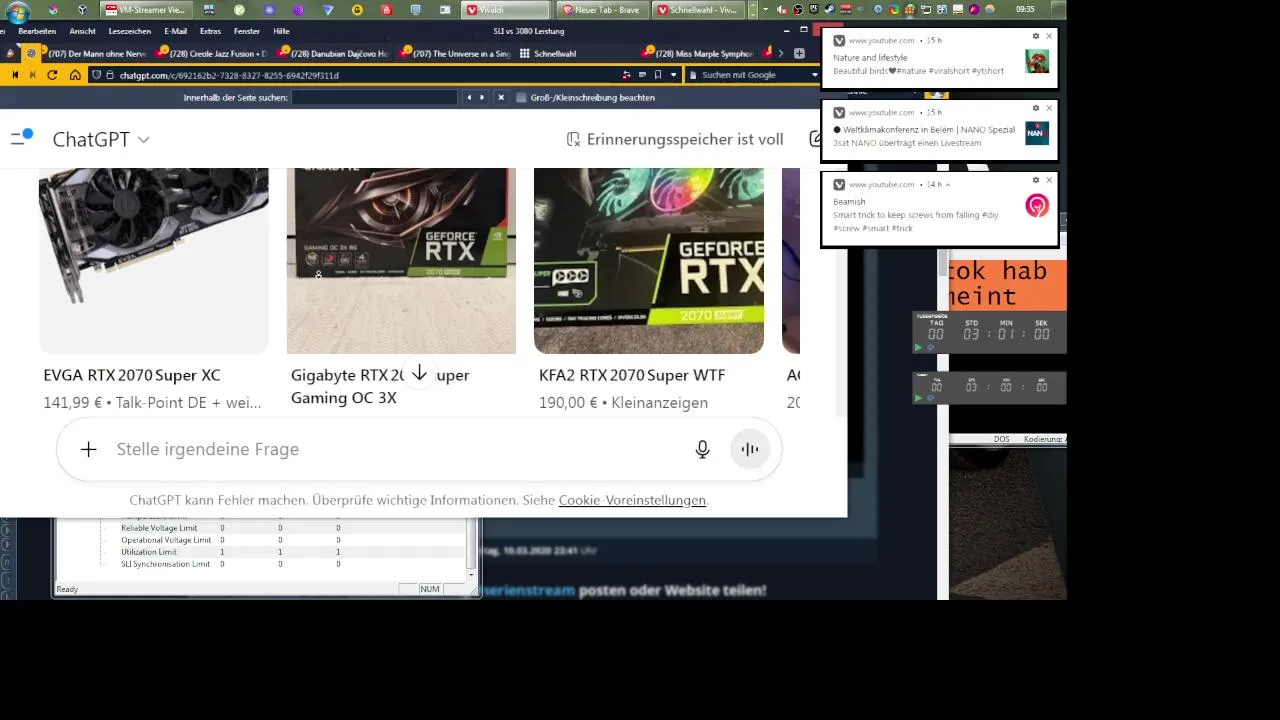Screen dimensions: 1280x720
Task: Click the plus attach button in prompt
Action: [88, 450]
